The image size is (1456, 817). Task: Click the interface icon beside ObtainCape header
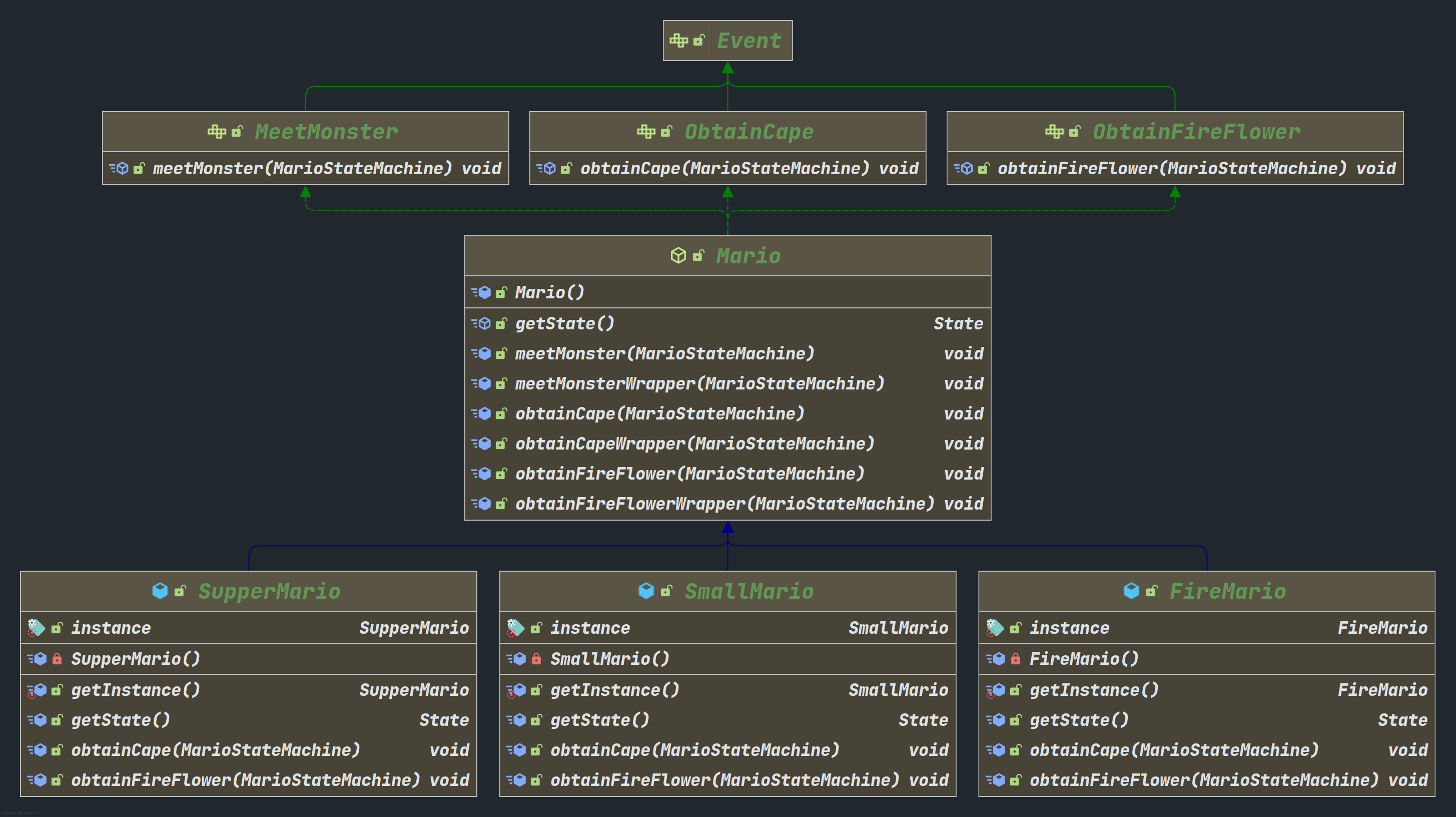(x=645, y=132)
